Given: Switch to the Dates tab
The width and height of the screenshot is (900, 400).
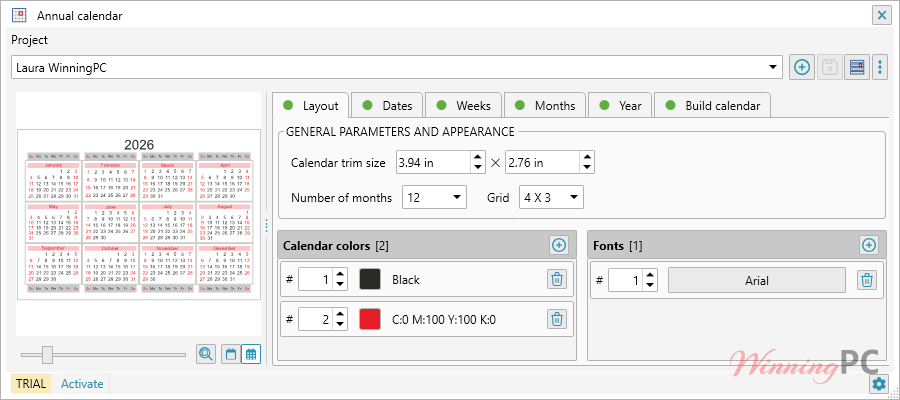Looking at the screenshot, I should (387, 106).
